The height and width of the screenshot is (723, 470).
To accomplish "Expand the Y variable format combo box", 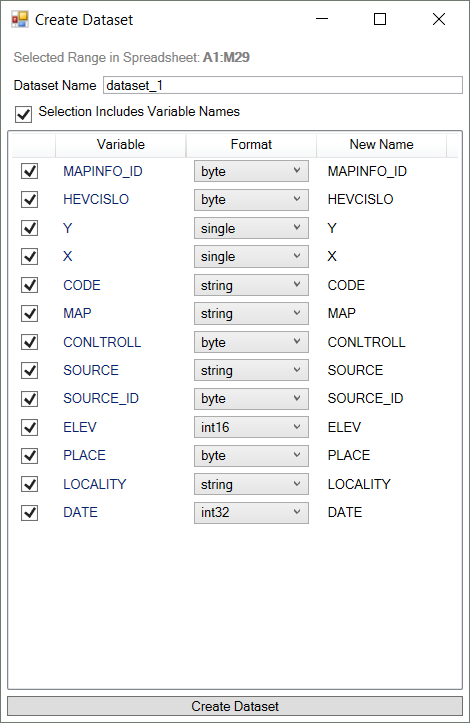I will click(251, 228).
